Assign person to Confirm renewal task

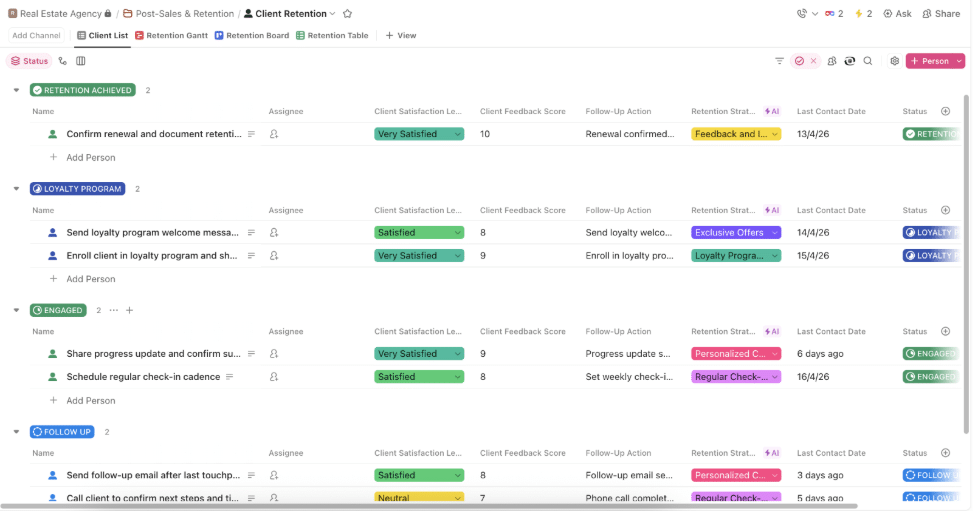pyautogui.click(x=274, y=134)
